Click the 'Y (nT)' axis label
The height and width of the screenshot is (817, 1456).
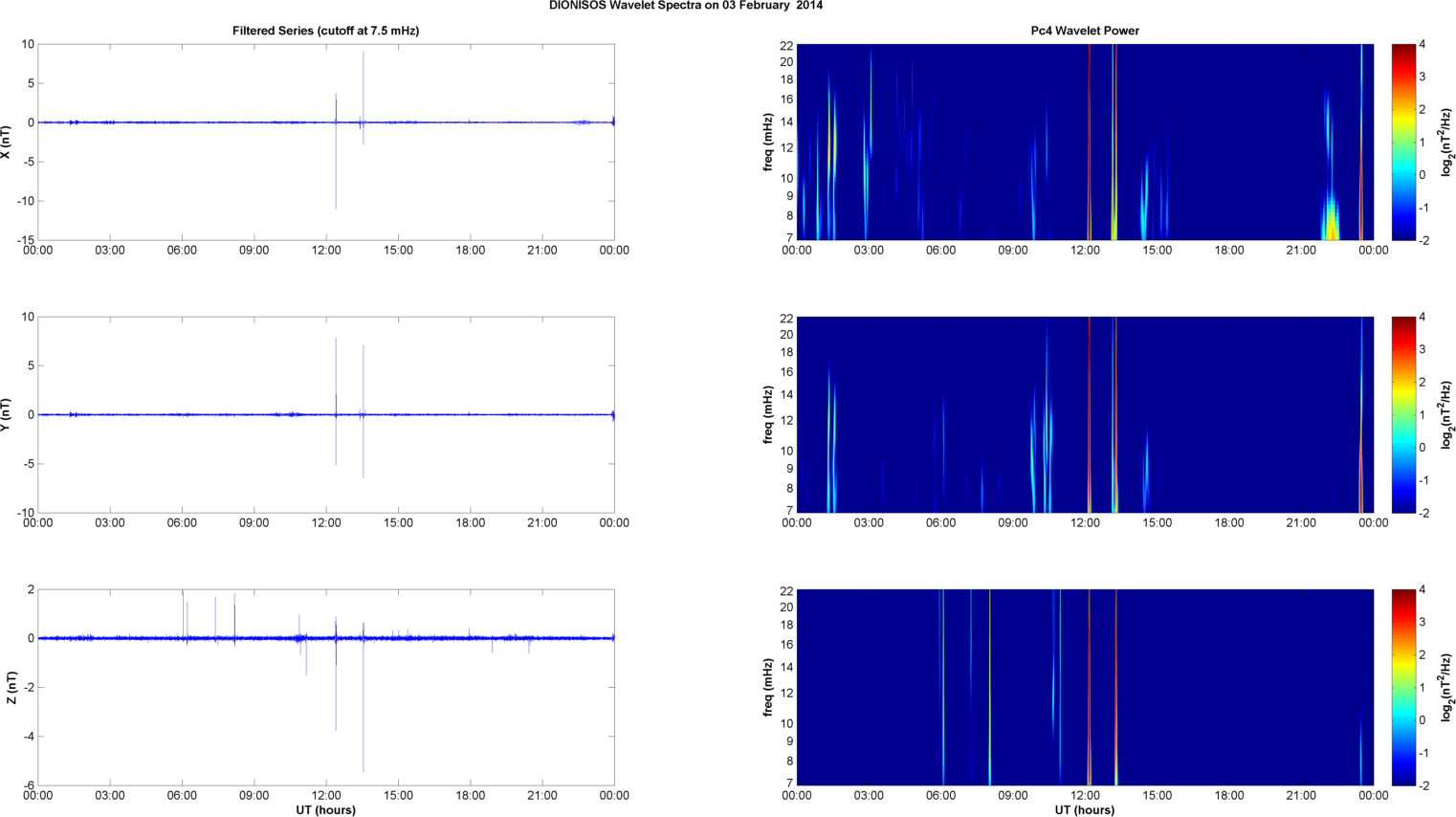pos(7,414)
